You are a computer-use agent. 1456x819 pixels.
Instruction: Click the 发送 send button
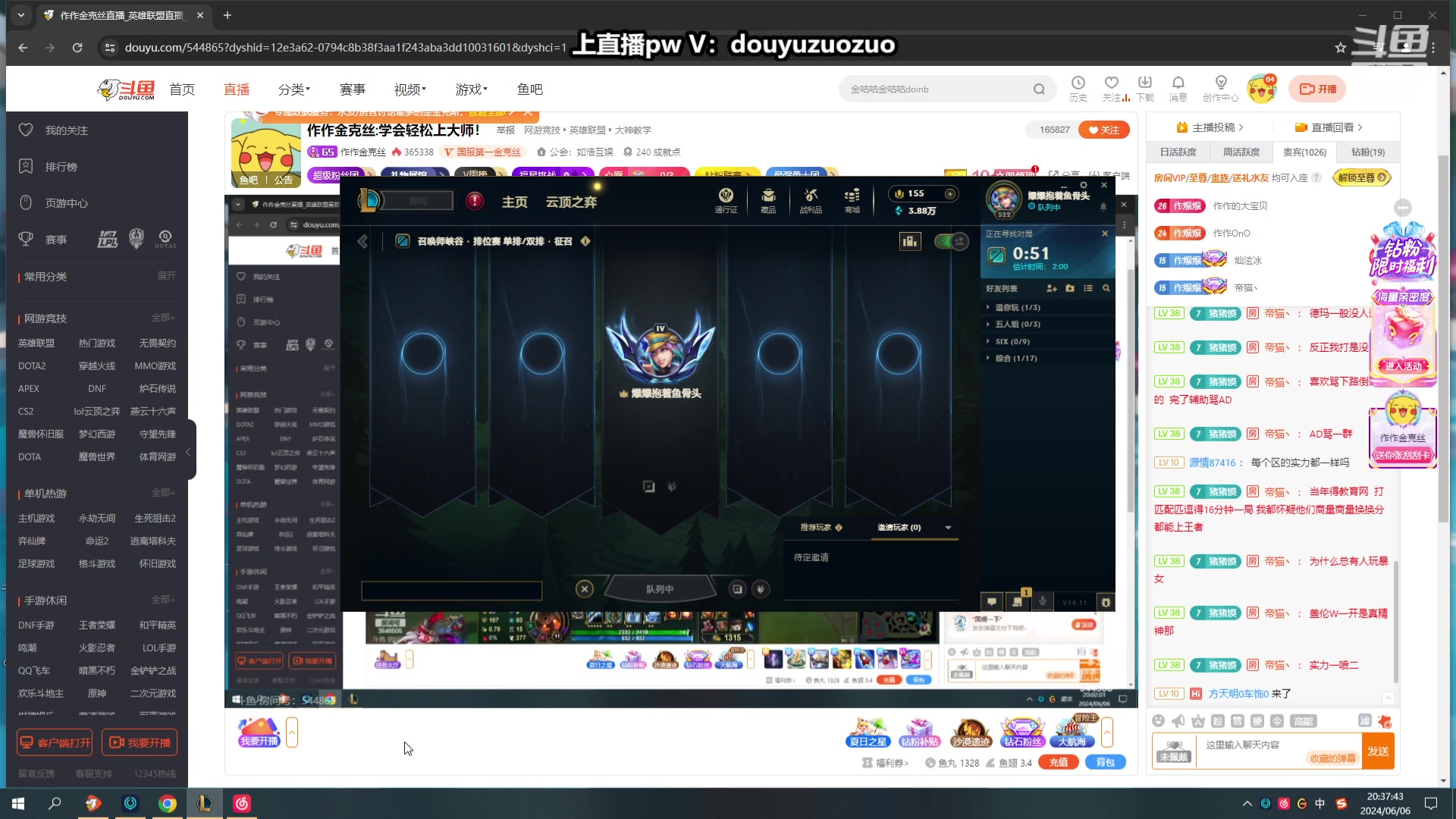[1378, 751]
